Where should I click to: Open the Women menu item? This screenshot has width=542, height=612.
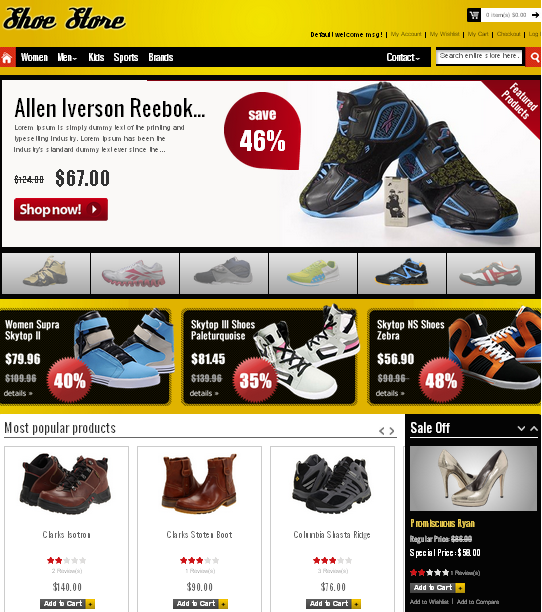click(34, 57)
